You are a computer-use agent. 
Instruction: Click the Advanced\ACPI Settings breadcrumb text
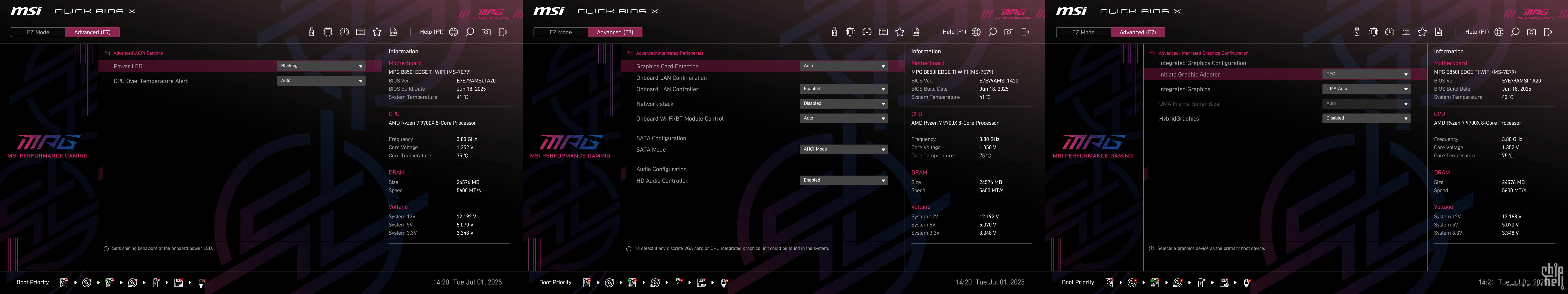[138, 54]
